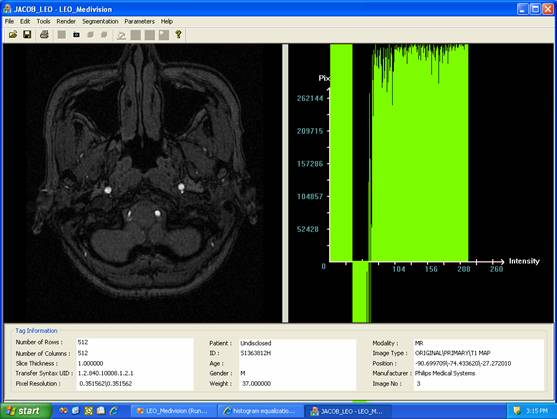Open the Help menu

[167, 21]
